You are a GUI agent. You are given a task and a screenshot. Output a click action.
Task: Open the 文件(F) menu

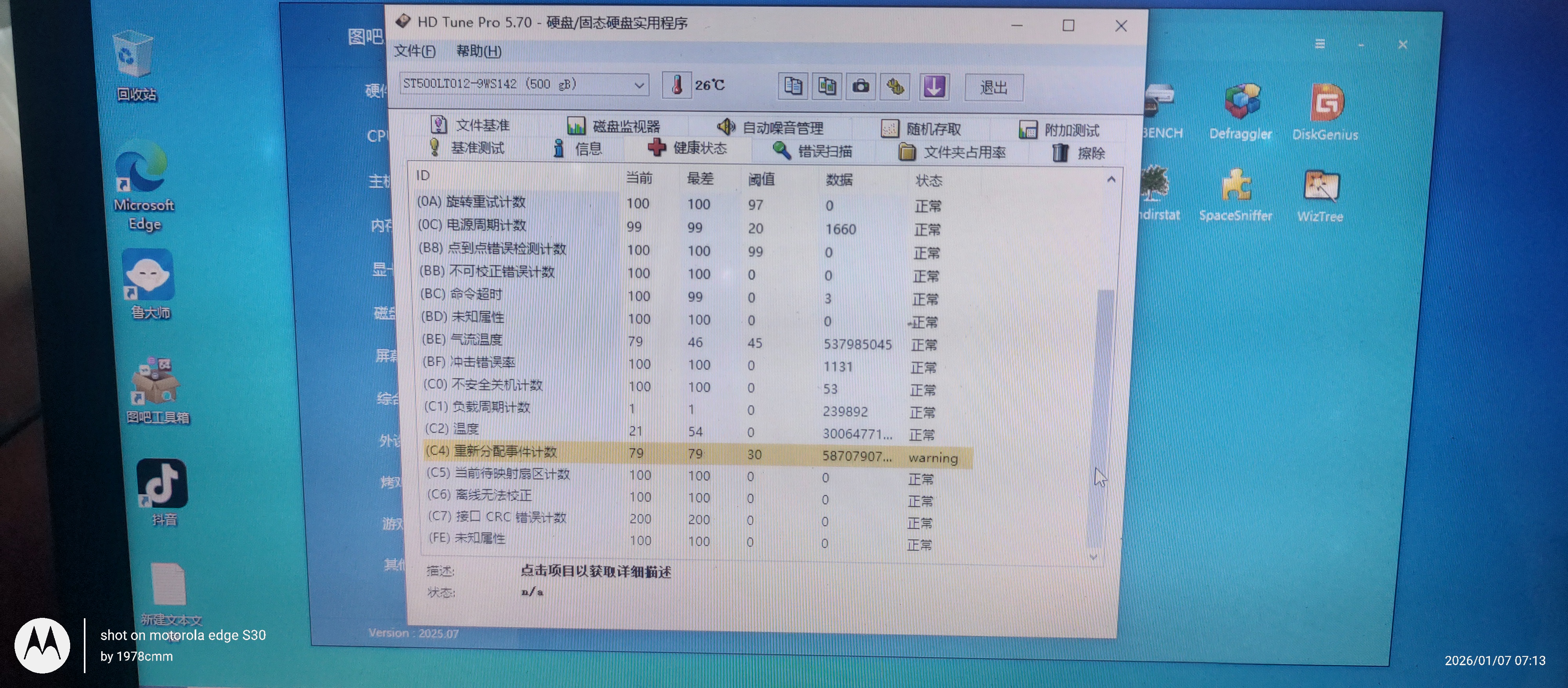(414, 51)
